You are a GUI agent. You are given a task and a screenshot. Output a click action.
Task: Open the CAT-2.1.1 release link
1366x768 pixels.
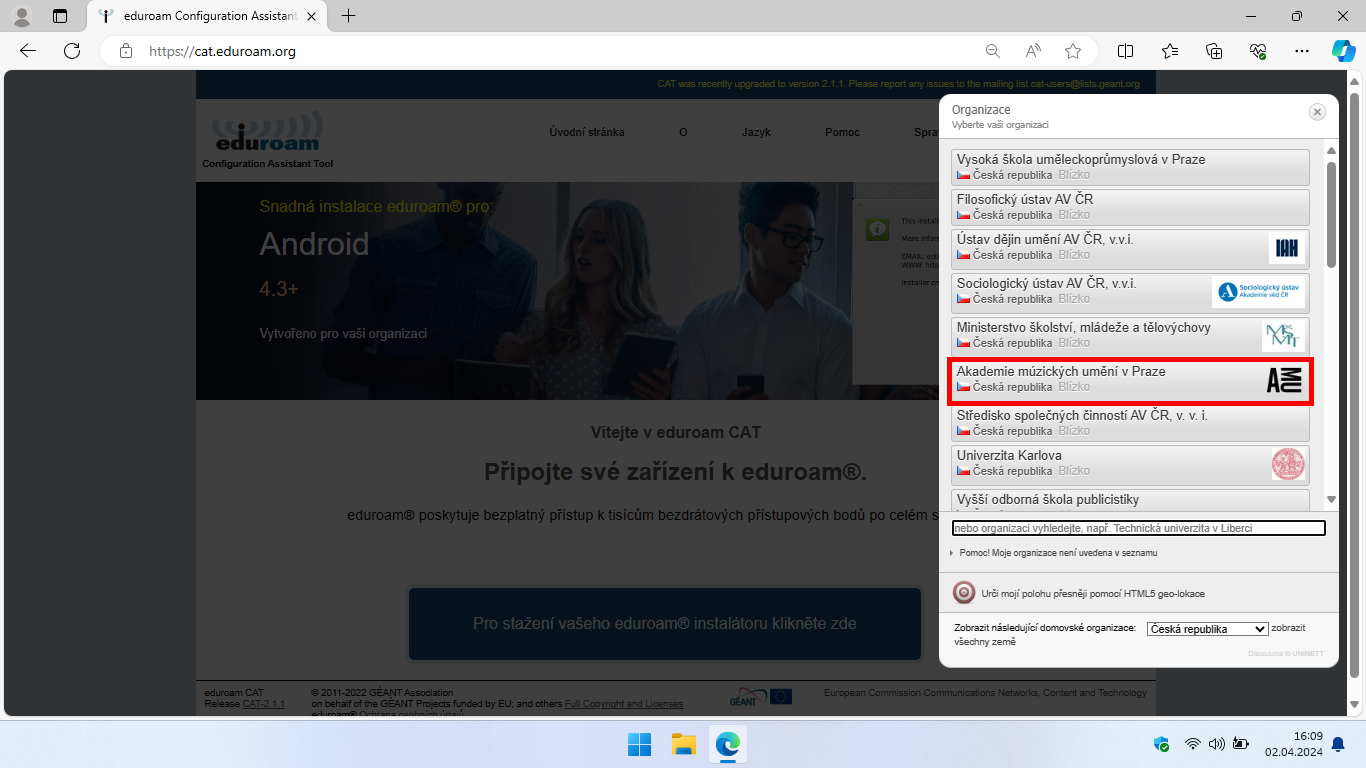coord(263,704)
